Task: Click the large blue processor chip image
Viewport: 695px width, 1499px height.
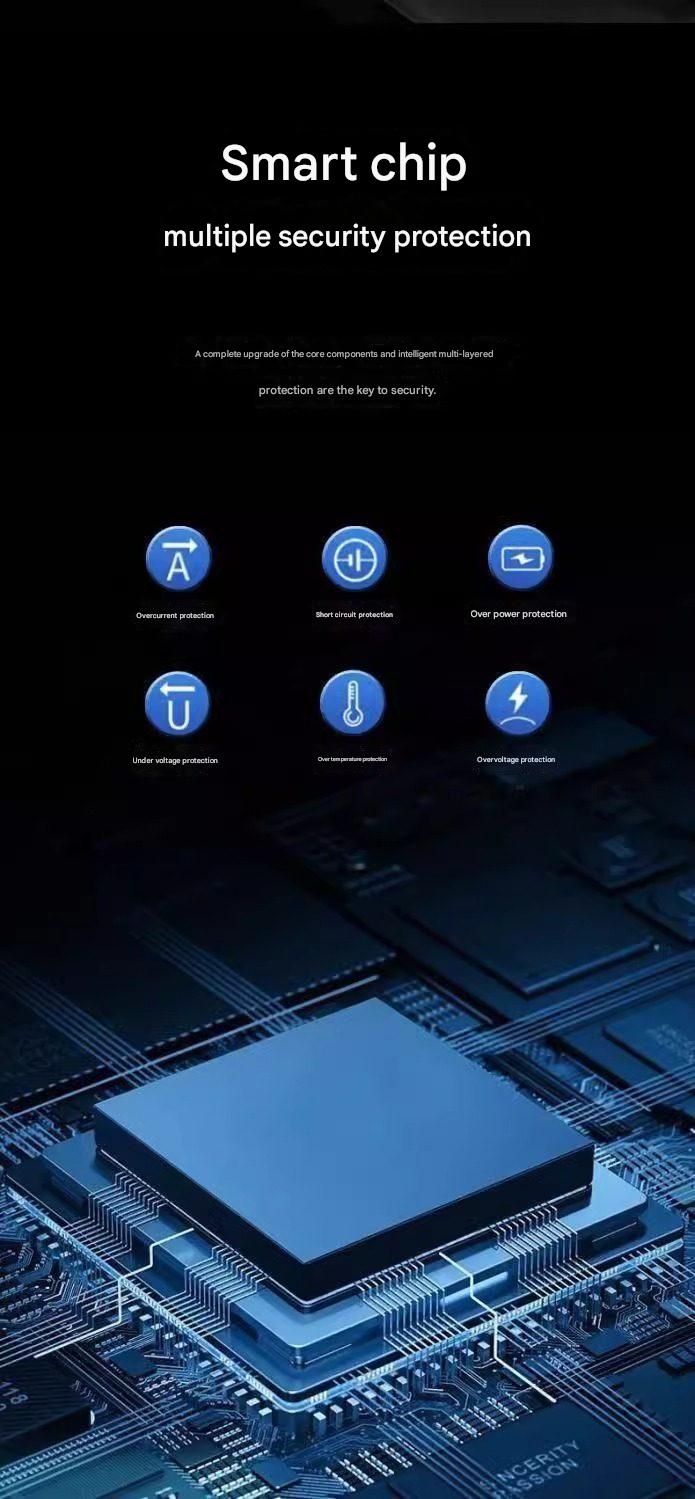Action: click(x=345, y=1130)
